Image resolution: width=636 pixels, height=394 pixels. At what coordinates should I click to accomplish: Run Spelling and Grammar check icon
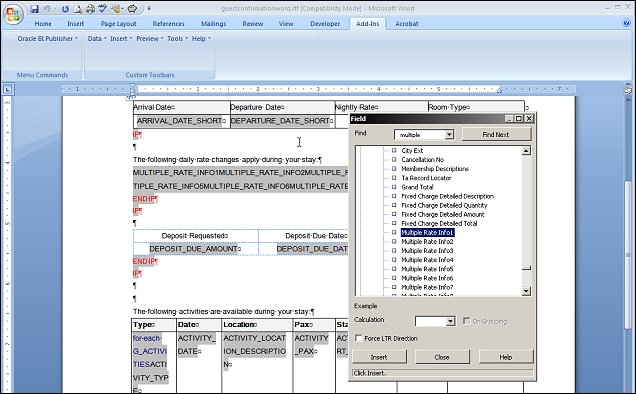point(103,9)
